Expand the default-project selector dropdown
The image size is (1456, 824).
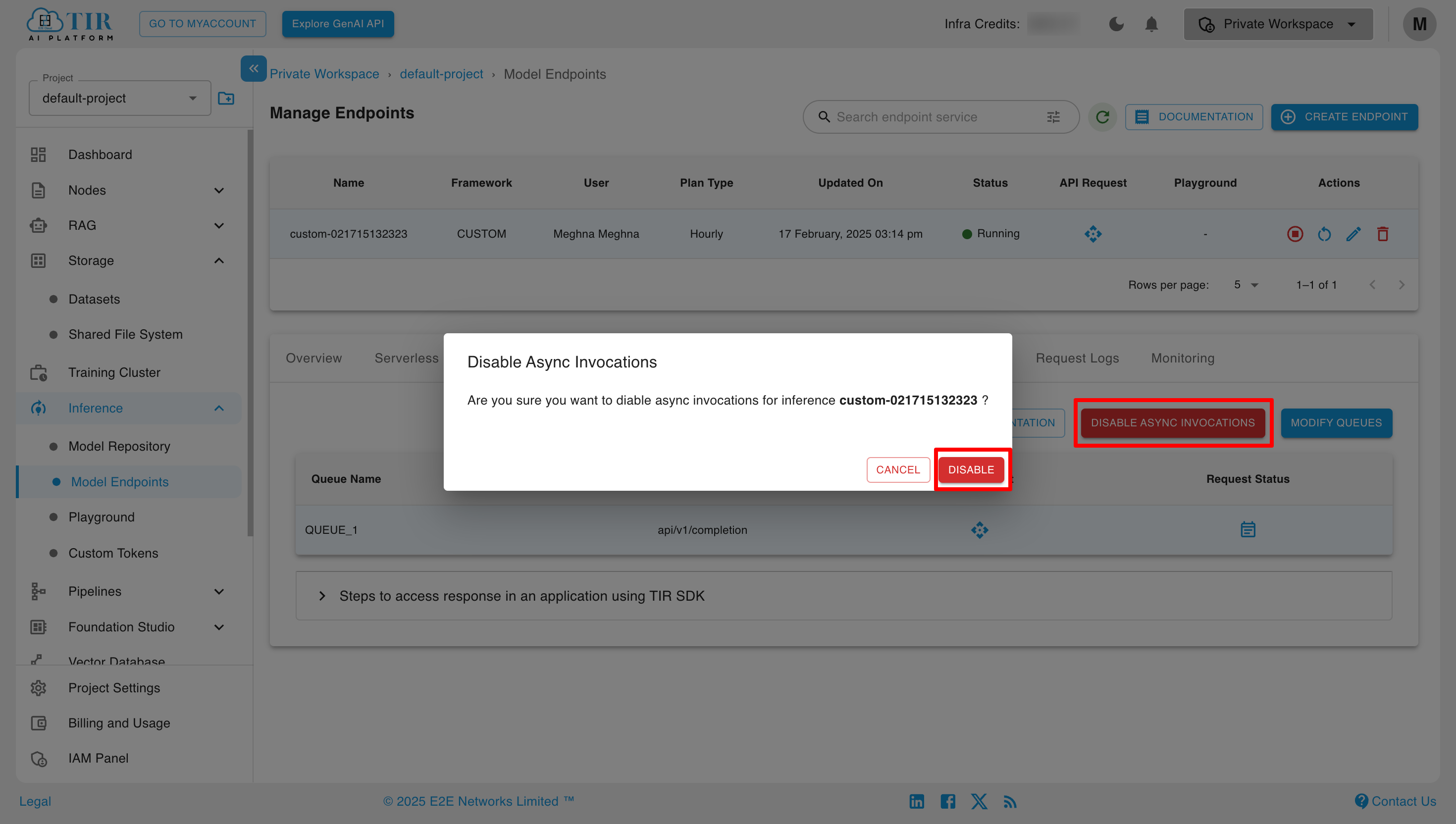(x=119, y=98)
